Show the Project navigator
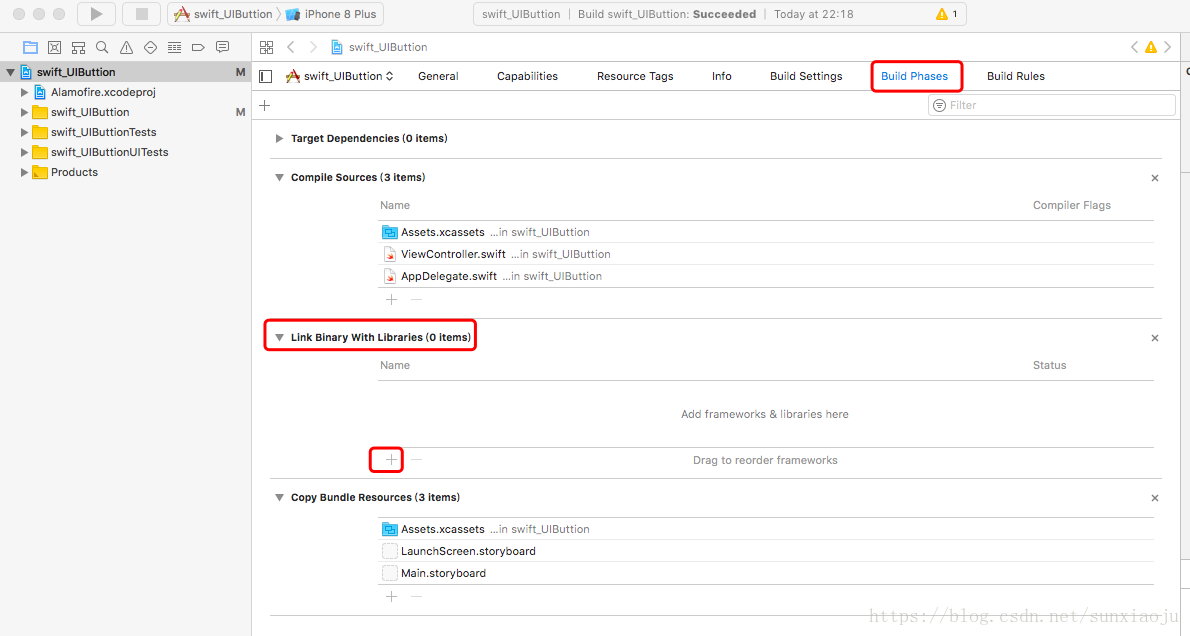Screen dimensions: 1190x636 [x=30, y=47]
